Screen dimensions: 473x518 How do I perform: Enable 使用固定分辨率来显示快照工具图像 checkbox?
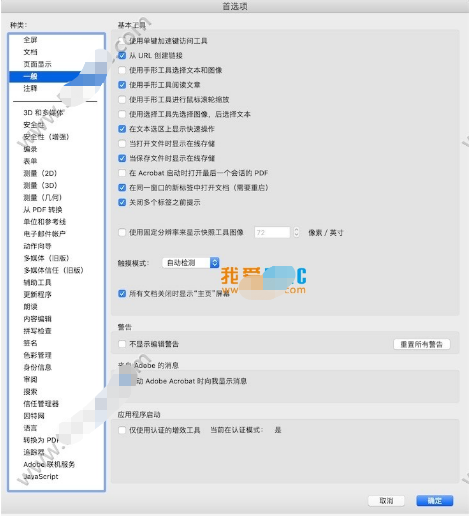tap(122, 233)
